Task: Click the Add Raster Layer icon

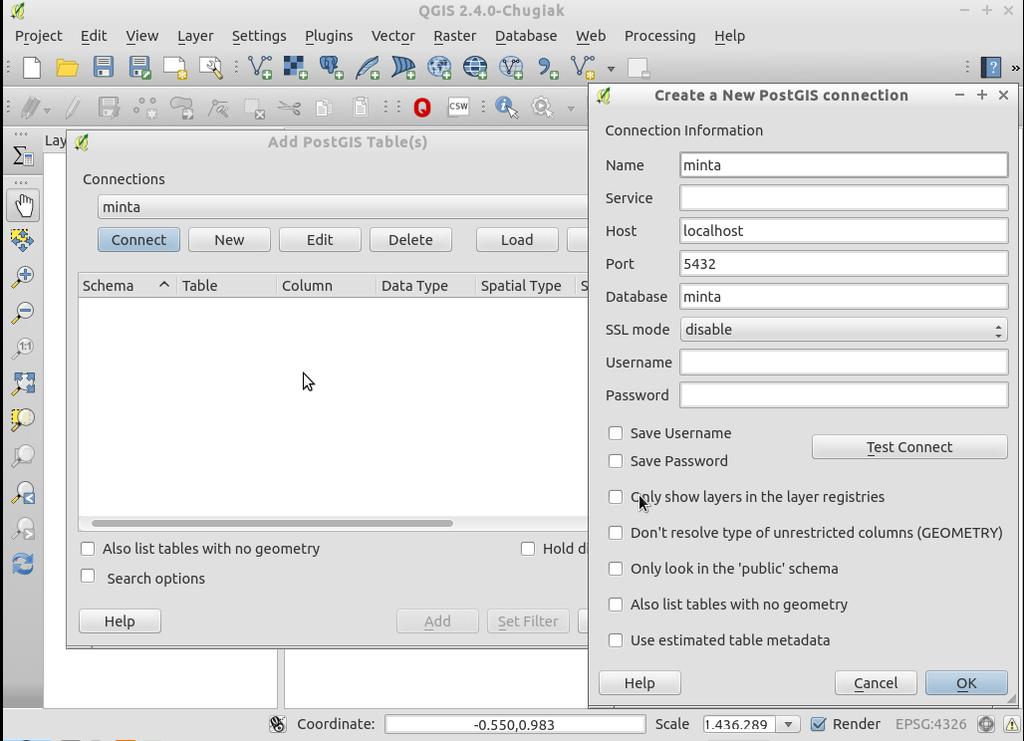Action: coord(295,67)
